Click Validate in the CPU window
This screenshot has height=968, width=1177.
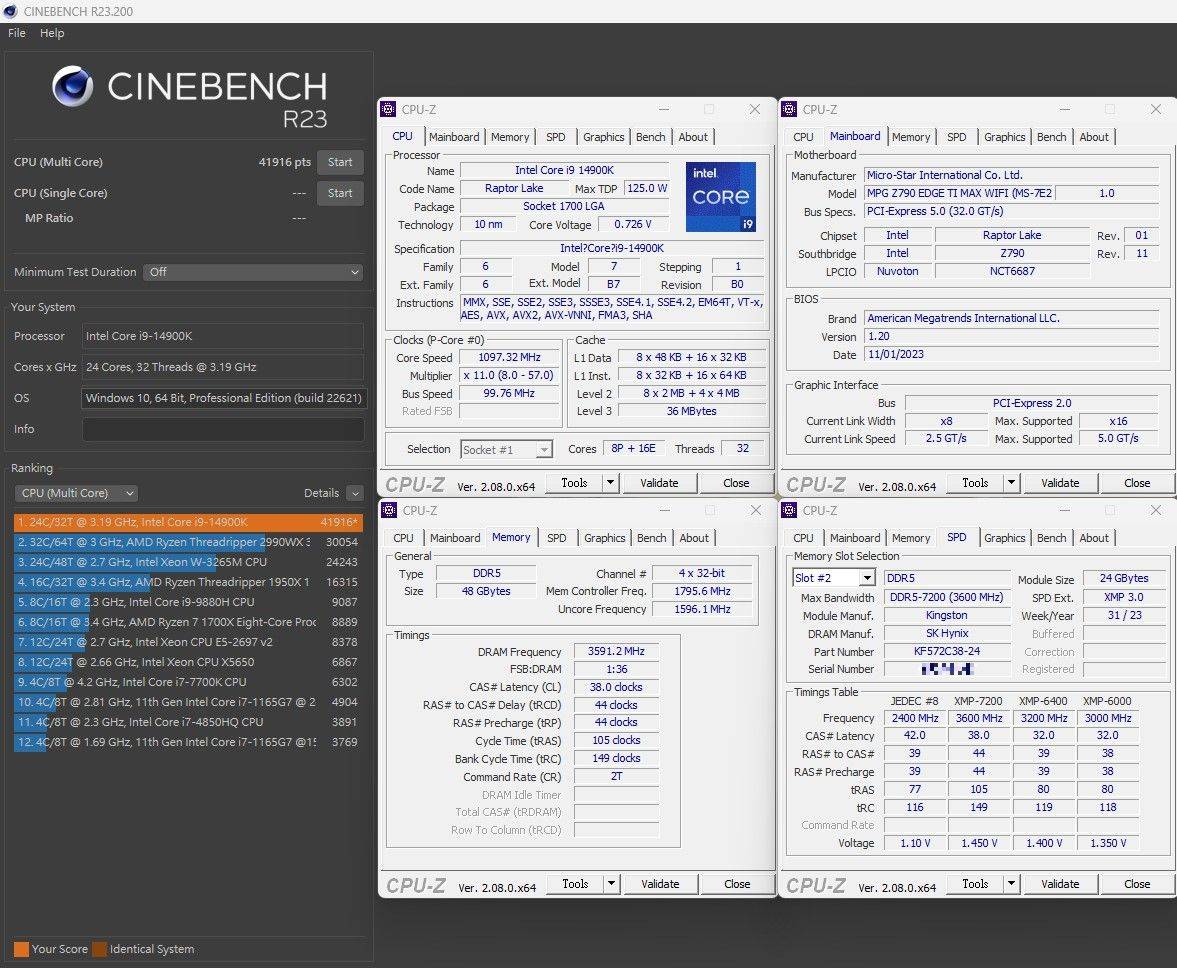659,483
